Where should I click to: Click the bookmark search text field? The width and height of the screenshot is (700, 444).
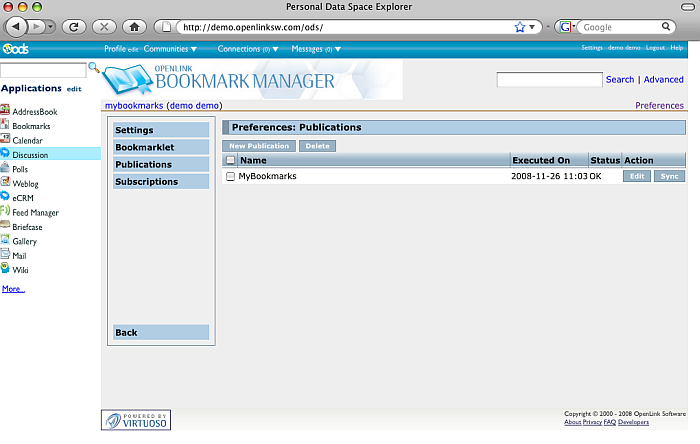coord(549,79)
